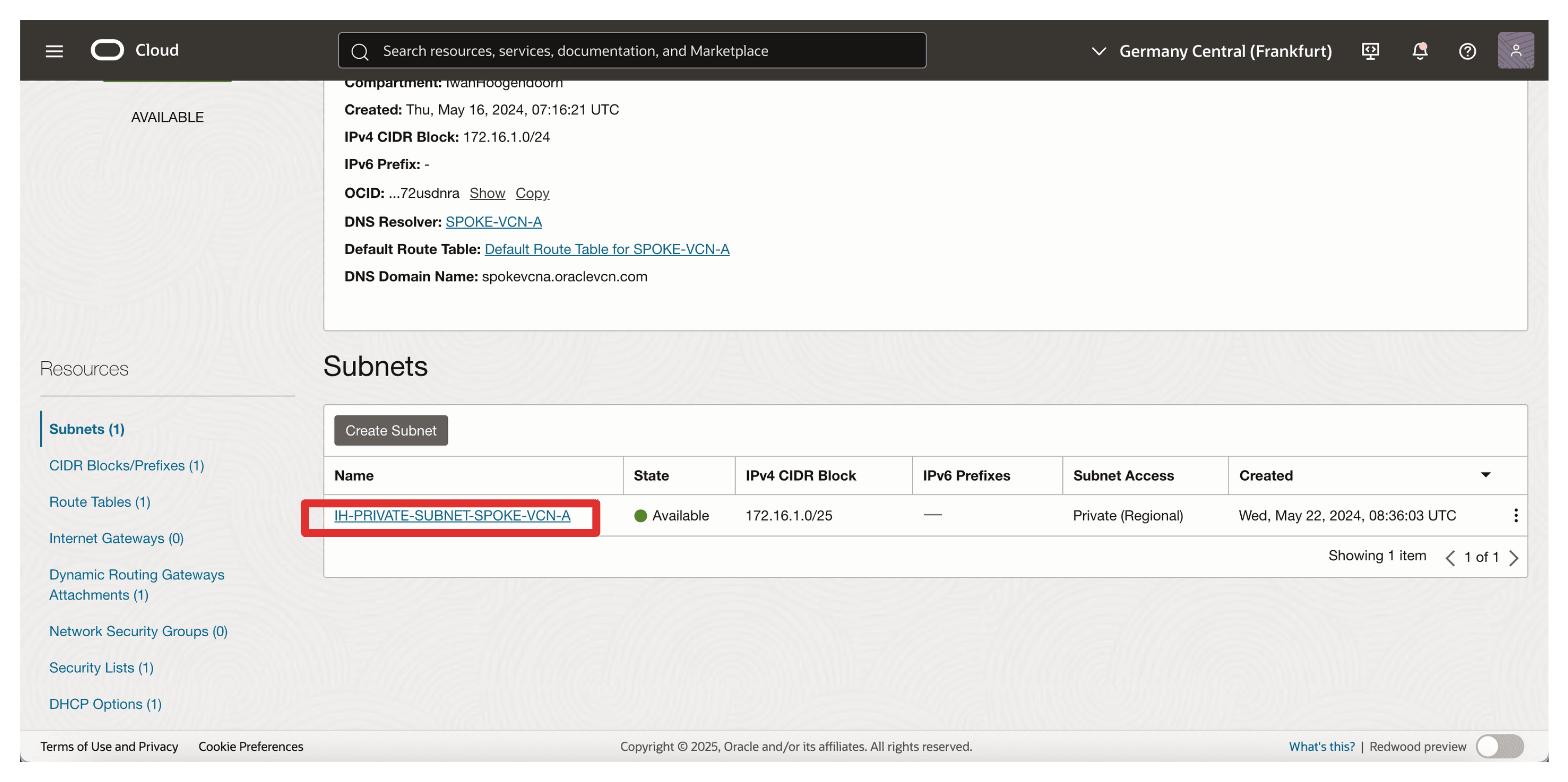Click the Showing 1 item text
1568x782 pixels.
click(x=1377, y=556)
